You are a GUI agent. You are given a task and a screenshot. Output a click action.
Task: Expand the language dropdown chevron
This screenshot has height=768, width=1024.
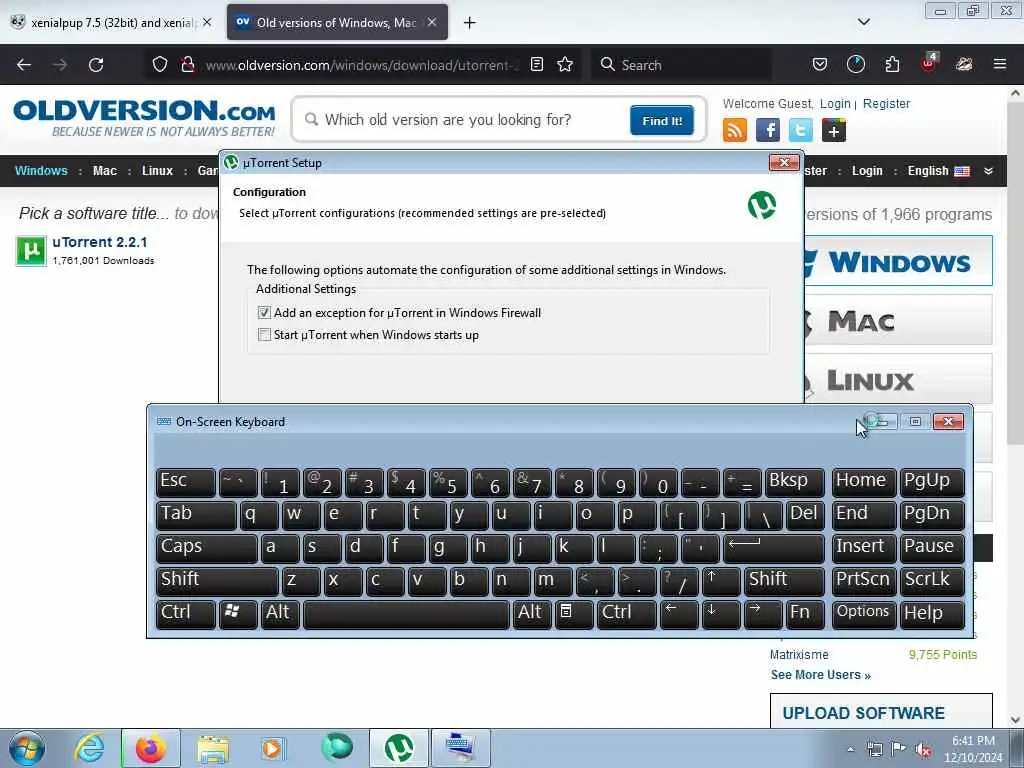[988, 171]
